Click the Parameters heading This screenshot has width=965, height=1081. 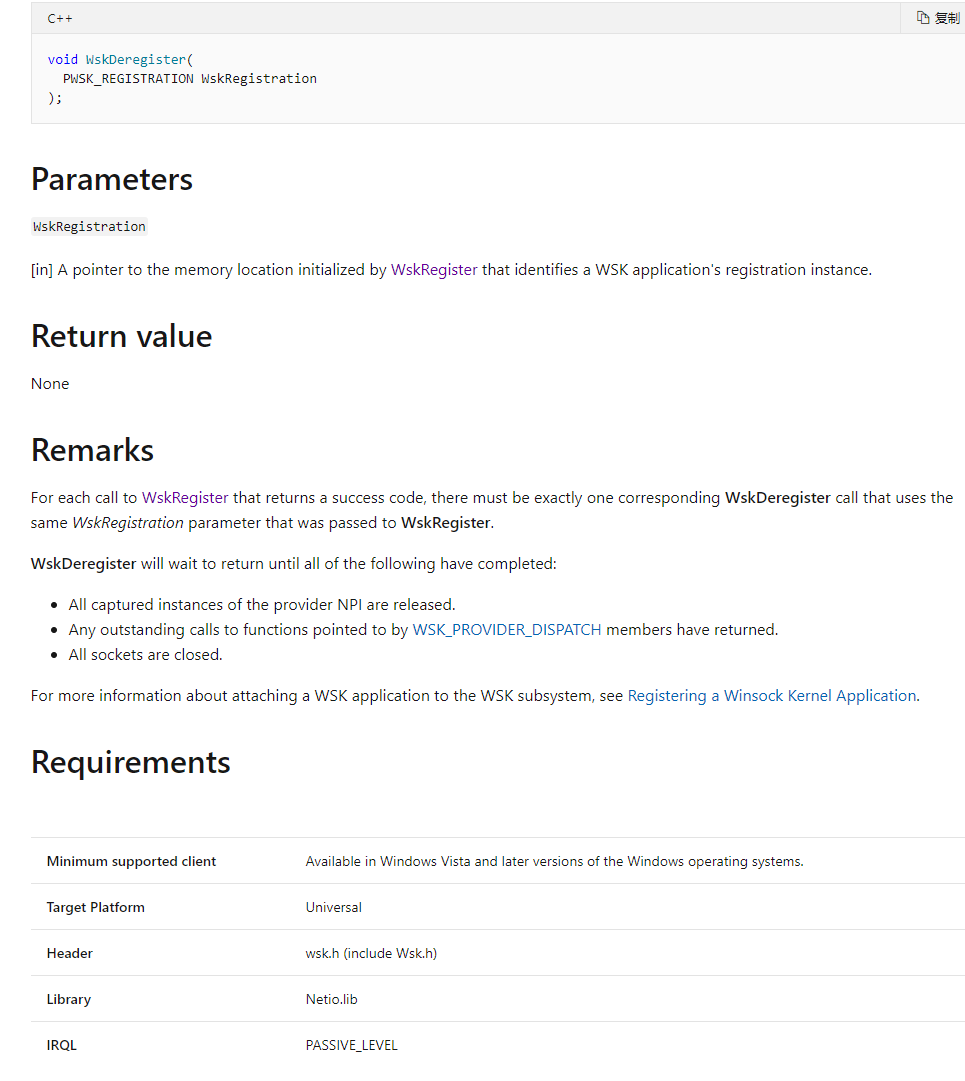112,179
